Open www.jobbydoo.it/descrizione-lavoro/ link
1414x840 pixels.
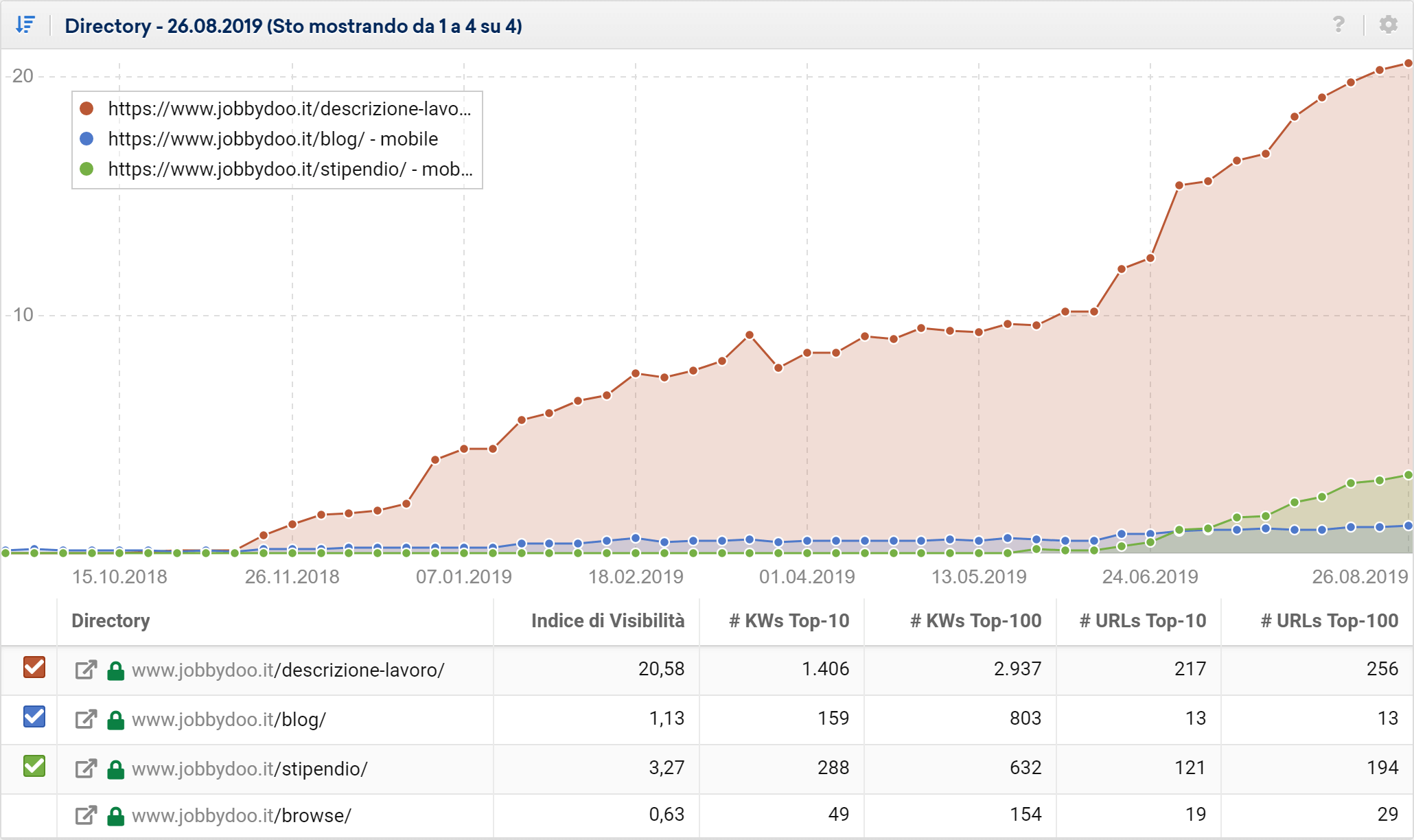(288, 670)
